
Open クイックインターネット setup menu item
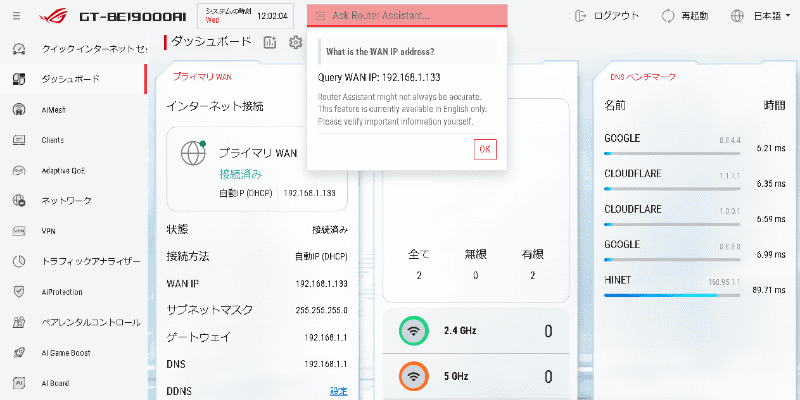click(x=94, y=49)
